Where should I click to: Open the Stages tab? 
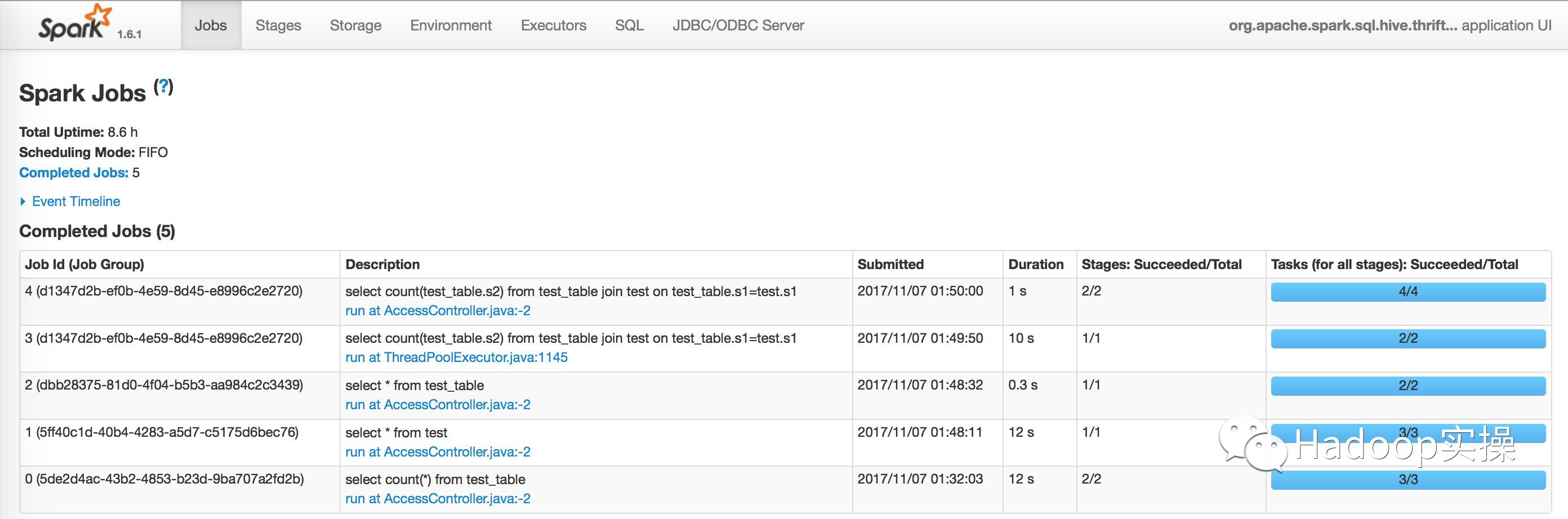click(x=278, y=25)
